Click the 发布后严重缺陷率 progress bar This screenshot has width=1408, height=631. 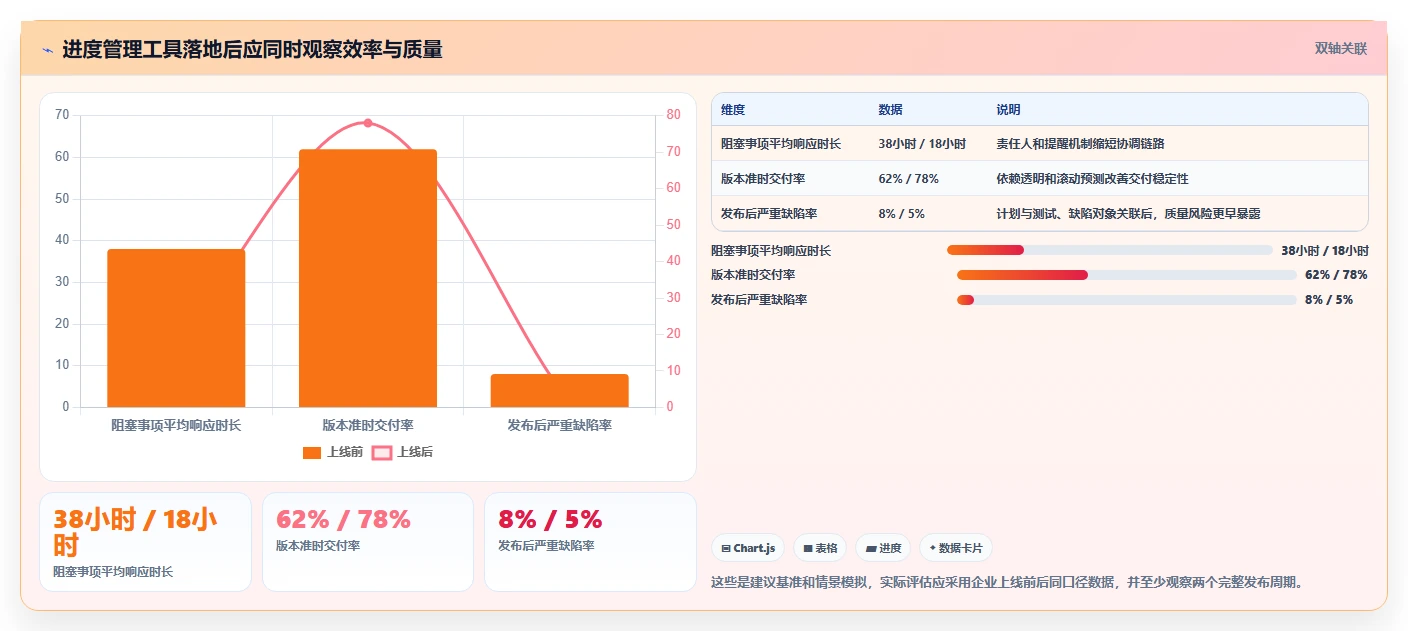click(1127, 300)
